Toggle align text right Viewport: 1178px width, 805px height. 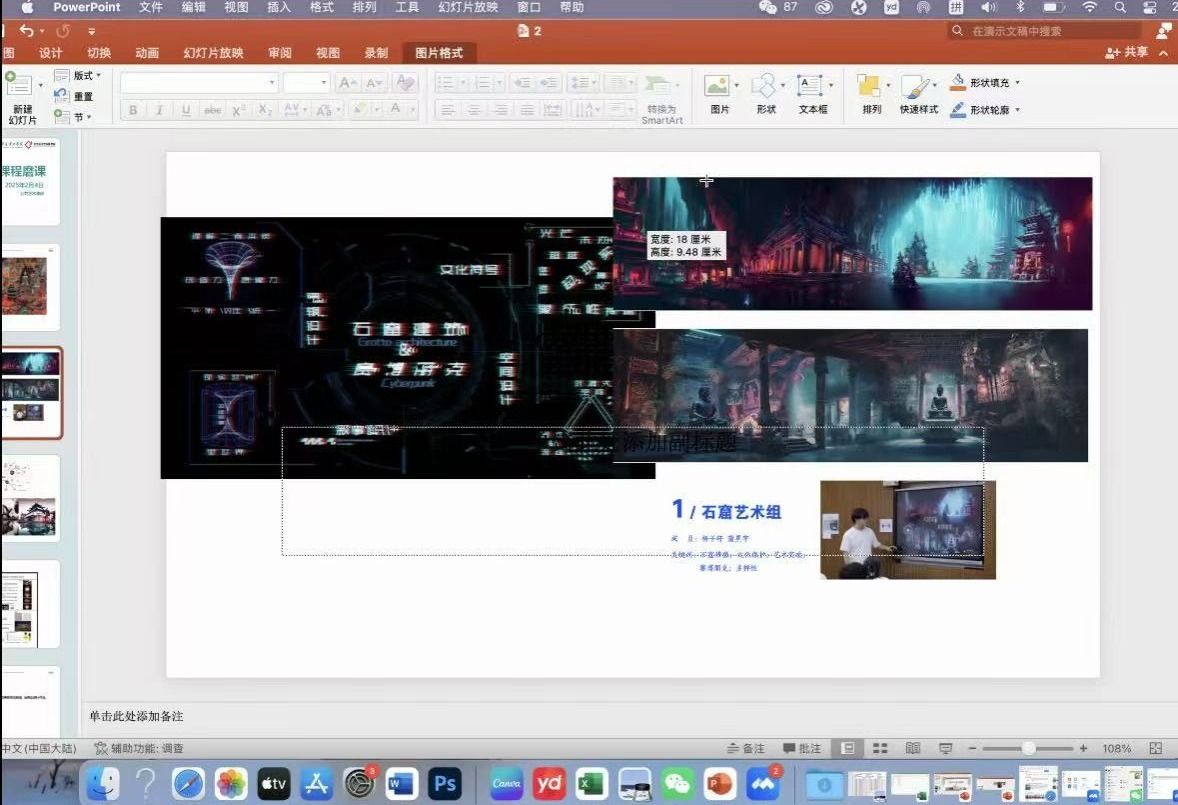(x=500, y=110)
